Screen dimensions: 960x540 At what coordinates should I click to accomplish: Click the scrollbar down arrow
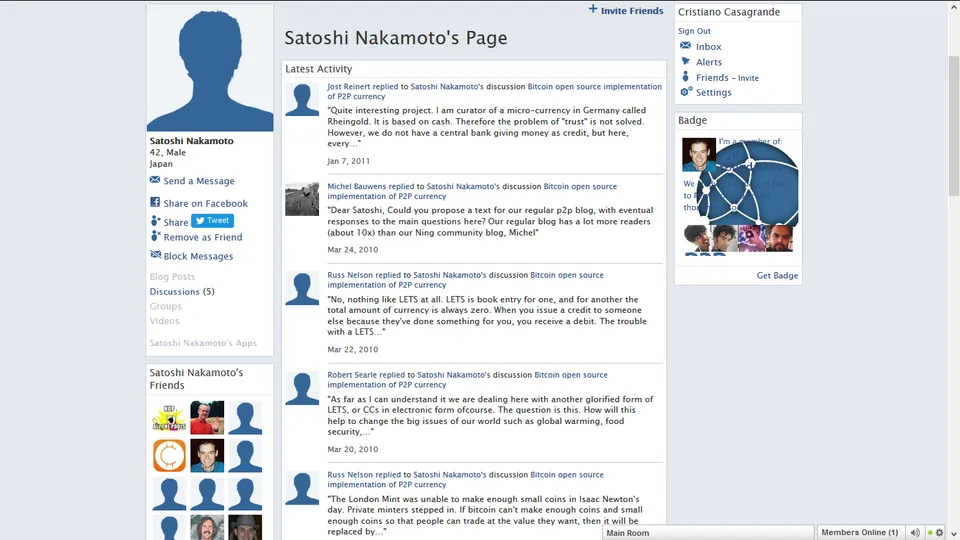click(x=954, y=534)
